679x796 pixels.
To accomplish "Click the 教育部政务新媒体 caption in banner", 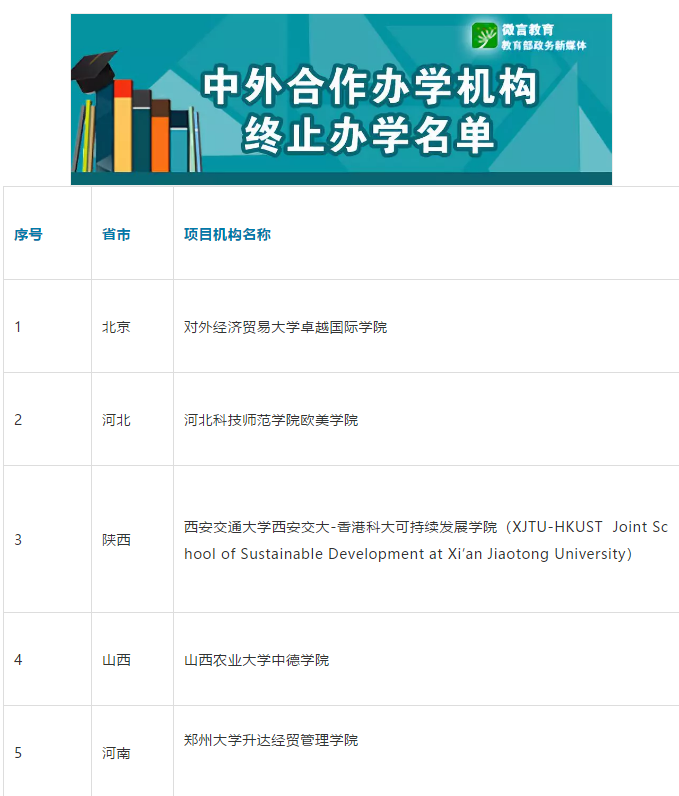I will [544, 46].
